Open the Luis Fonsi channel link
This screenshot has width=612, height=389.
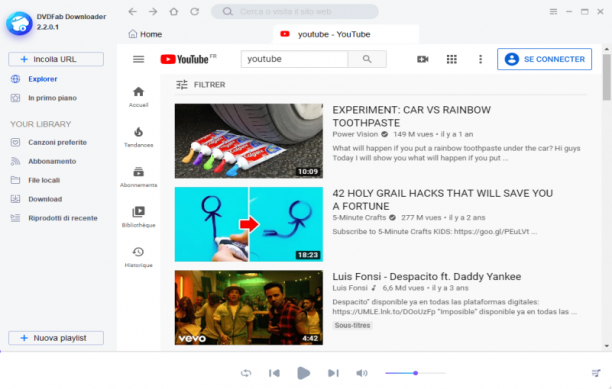click(350, 288)
